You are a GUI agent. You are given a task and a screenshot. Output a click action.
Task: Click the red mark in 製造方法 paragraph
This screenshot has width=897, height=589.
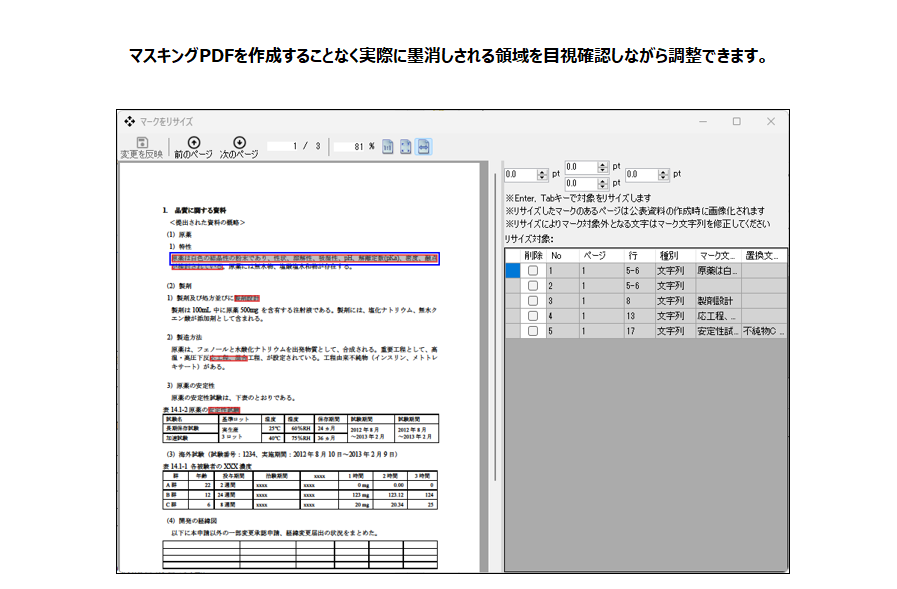click(x=229, y=358)
